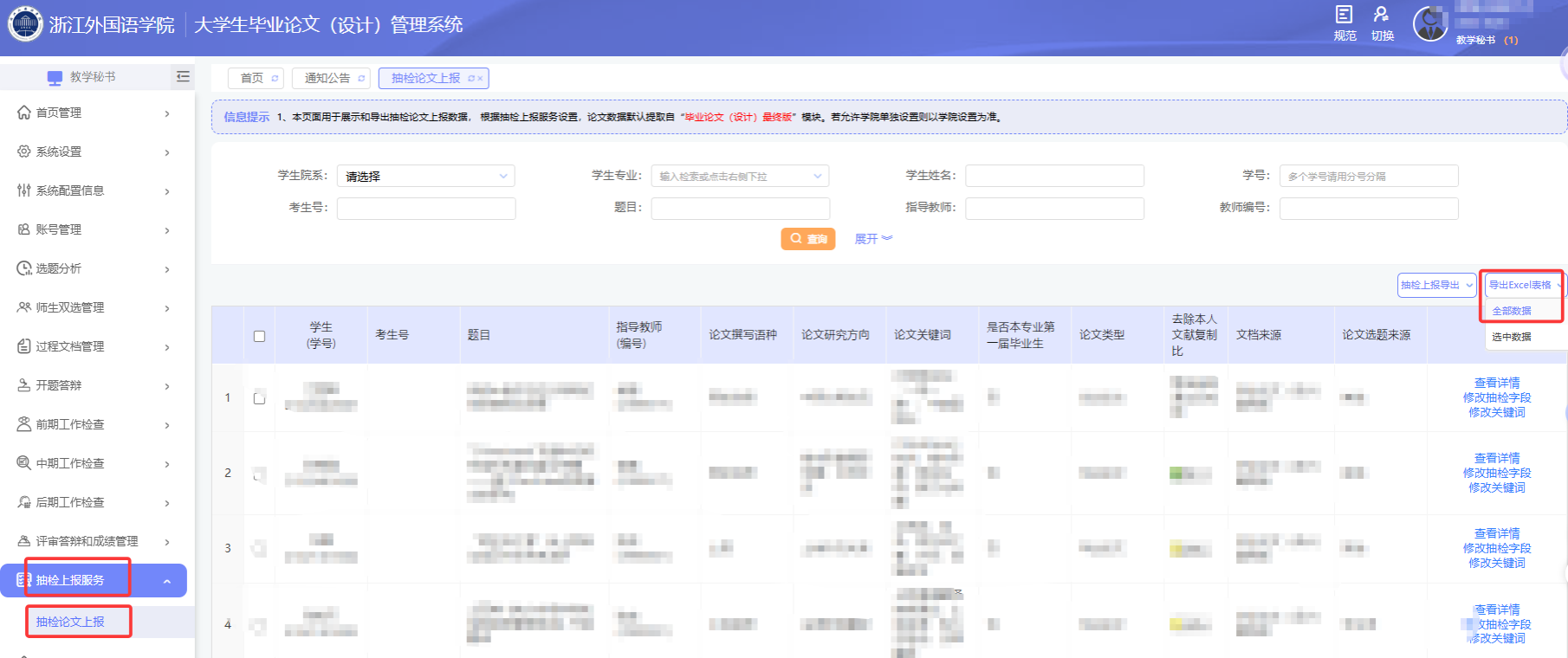
Task: Open 查看详情 for row 2
Action: (x=1497, y=458)
